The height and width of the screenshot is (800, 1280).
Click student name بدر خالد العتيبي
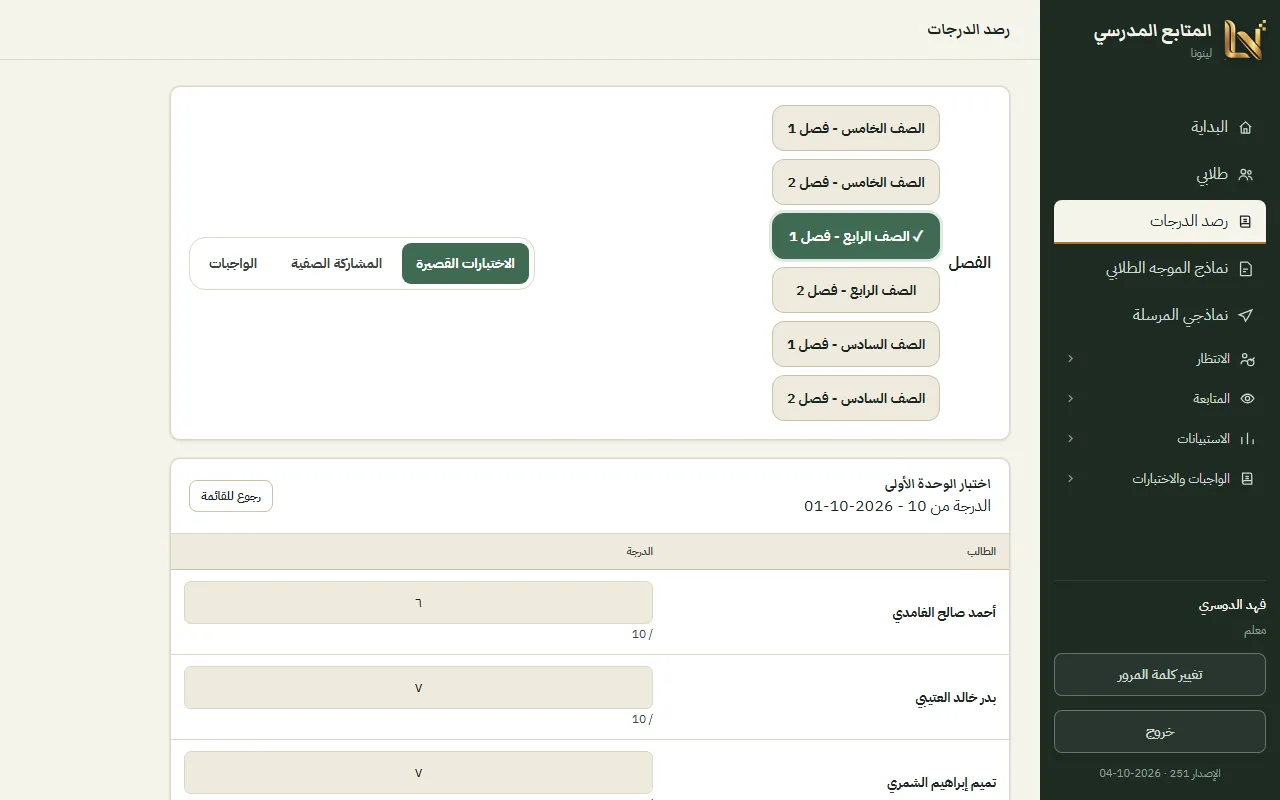tap(956, 697)
